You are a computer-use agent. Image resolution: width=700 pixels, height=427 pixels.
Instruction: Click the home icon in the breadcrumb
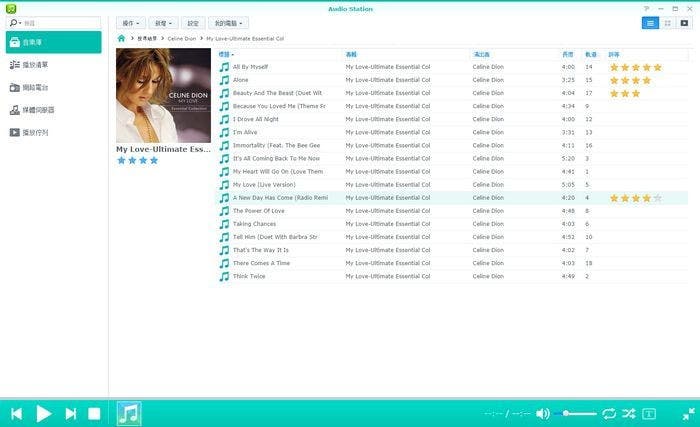(122, 38)
